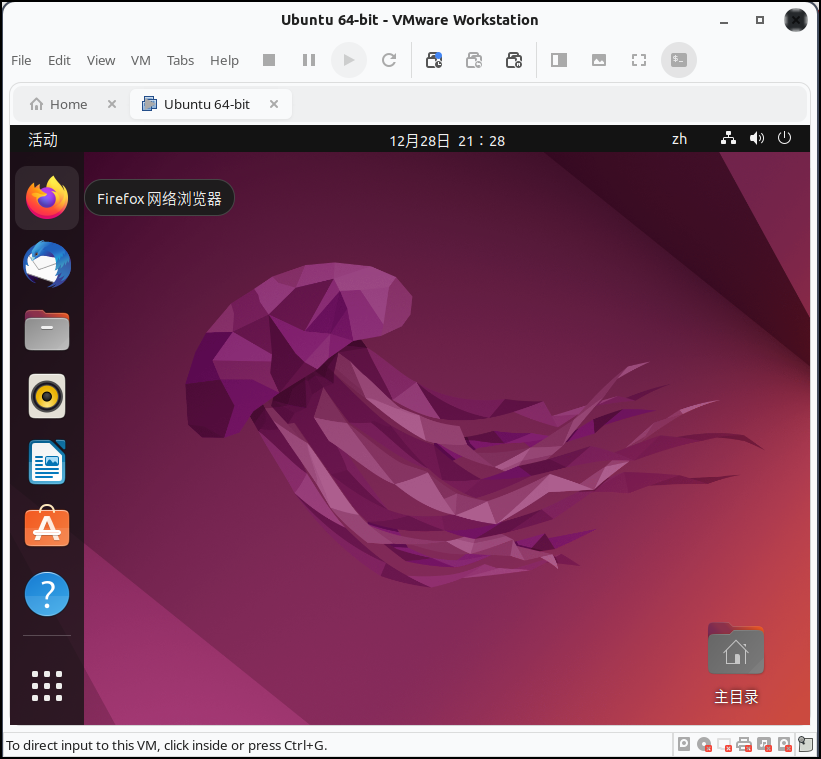Open the Tabs menu
This screenshot has height=759, width=821.
181,60
